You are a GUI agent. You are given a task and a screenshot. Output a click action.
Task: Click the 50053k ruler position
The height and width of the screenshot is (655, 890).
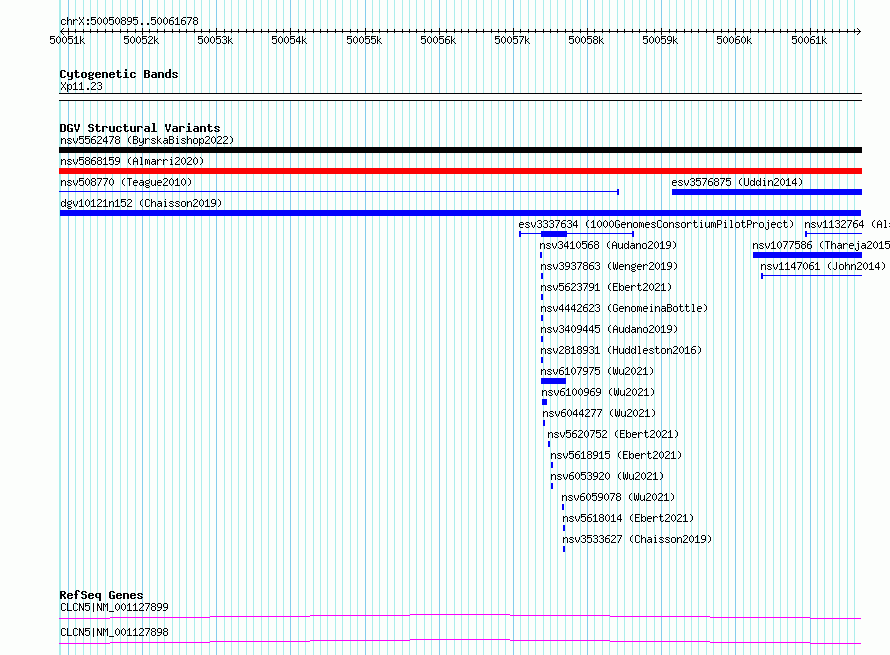(215, 40)
